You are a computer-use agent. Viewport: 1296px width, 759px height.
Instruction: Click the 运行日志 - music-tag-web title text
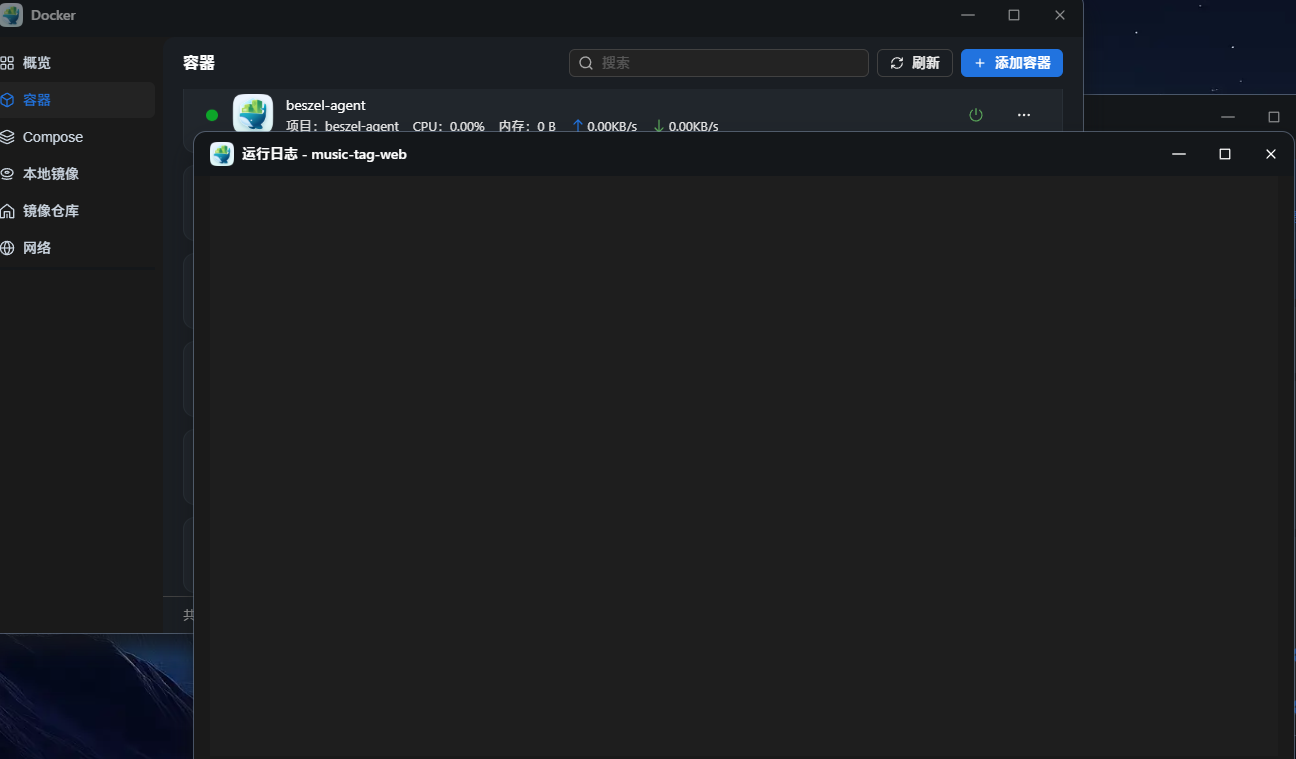[x=324, y=154]
